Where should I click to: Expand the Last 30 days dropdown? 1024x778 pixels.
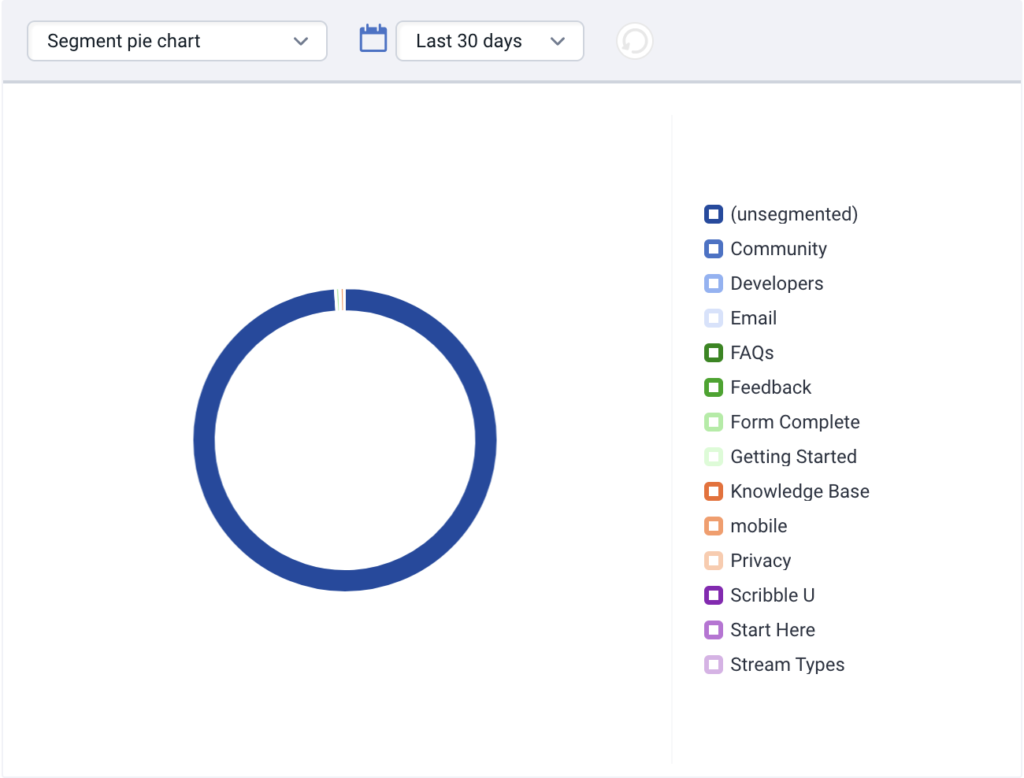point(489,41)
